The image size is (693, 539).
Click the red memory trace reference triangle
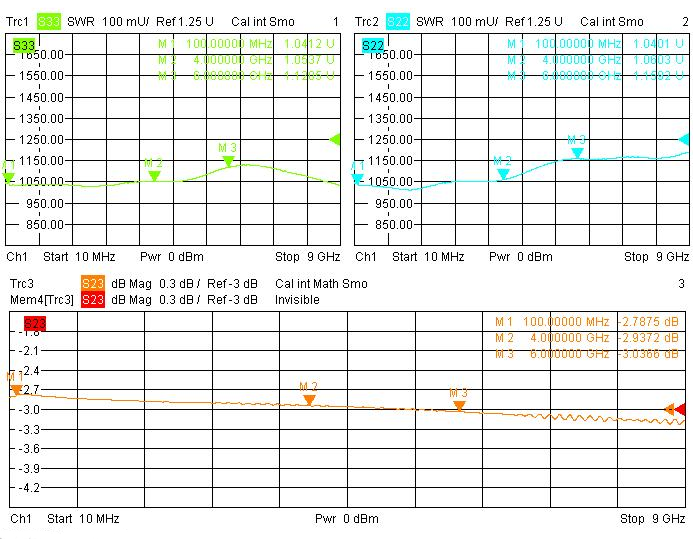tap(681, 409)
